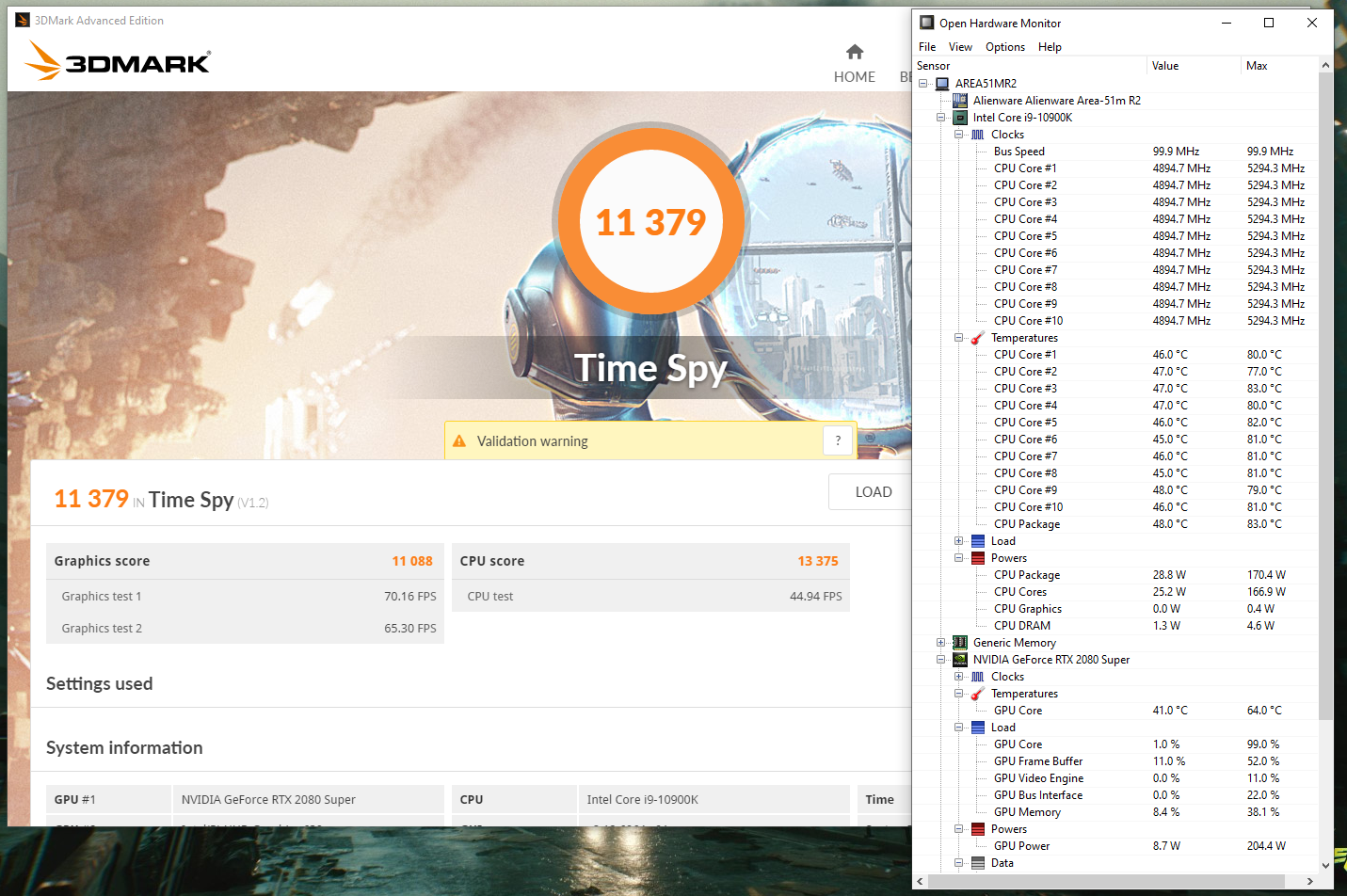1347x896 pixels.
Task: Click NVIDIA GeForce RTX 2080 Super icon
Action: click(960, 660)
